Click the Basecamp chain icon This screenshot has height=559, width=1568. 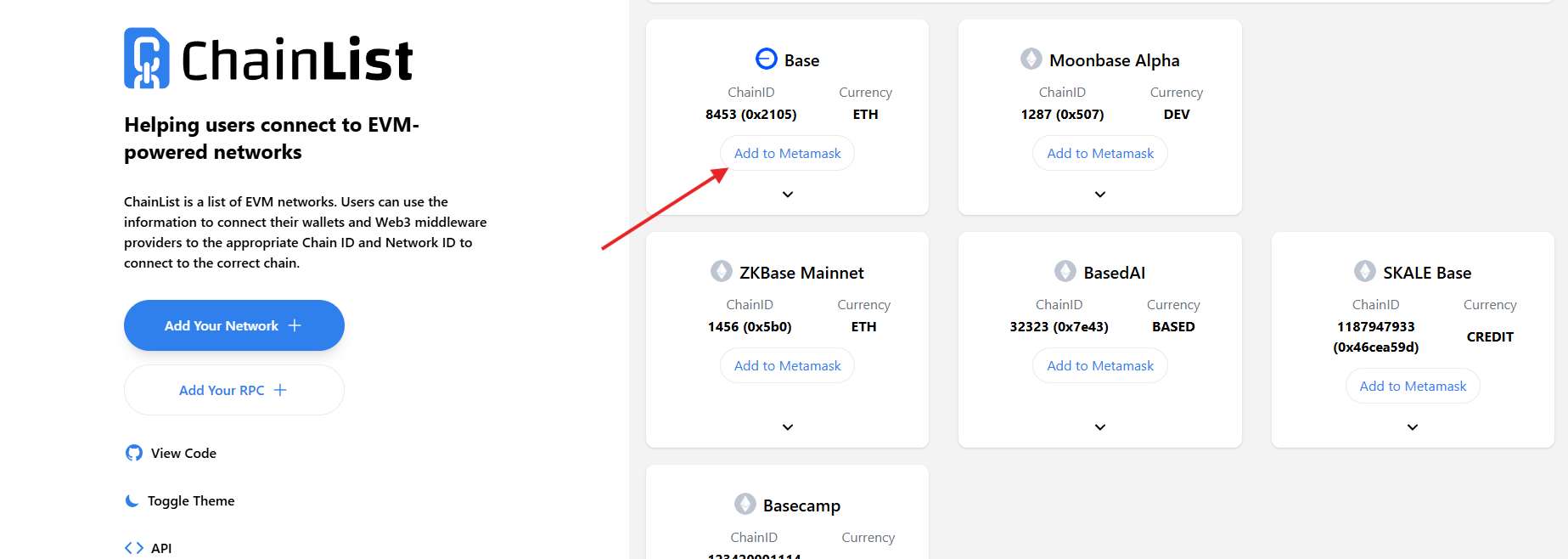[x=745, y=504]
